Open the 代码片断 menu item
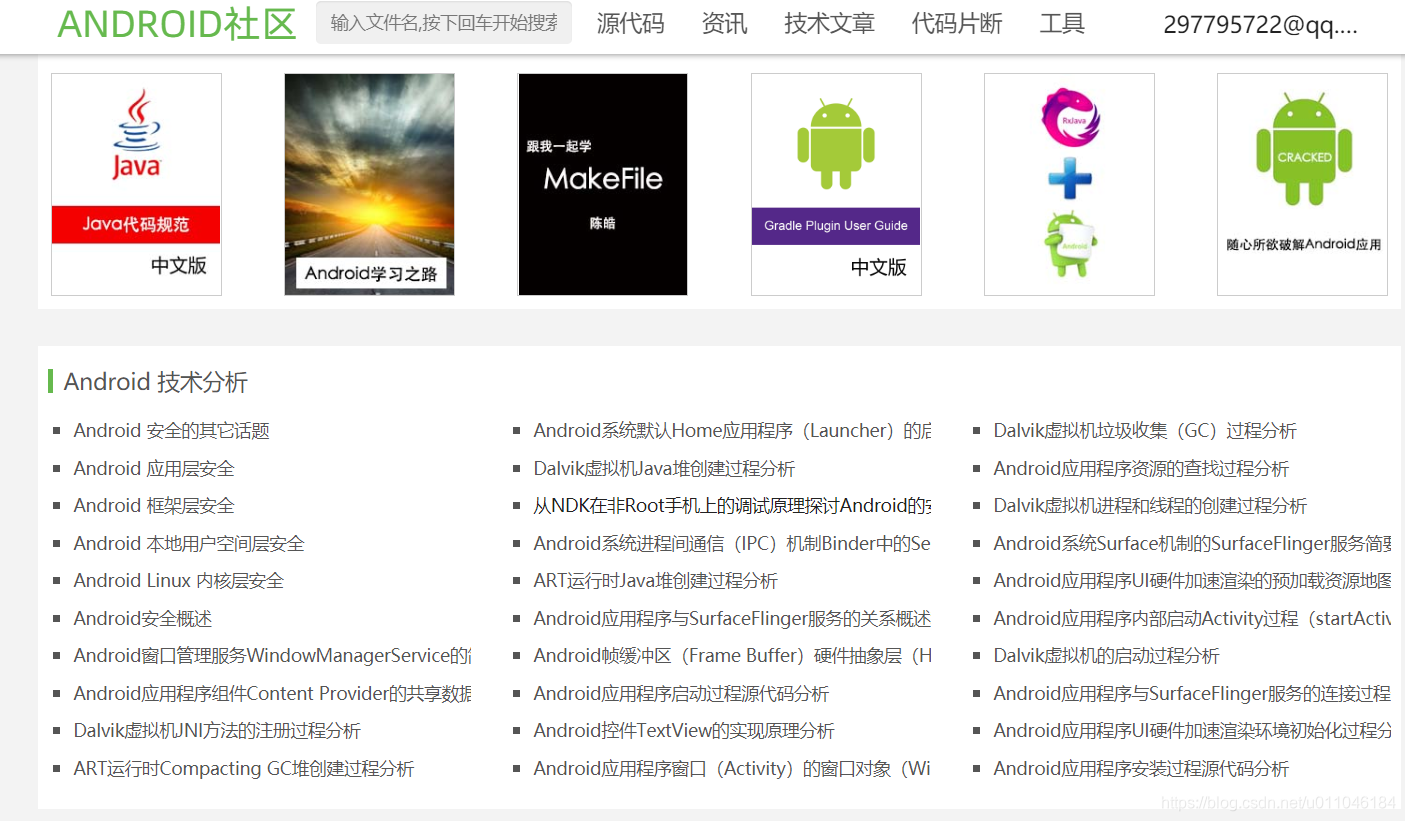 (957, 24)
